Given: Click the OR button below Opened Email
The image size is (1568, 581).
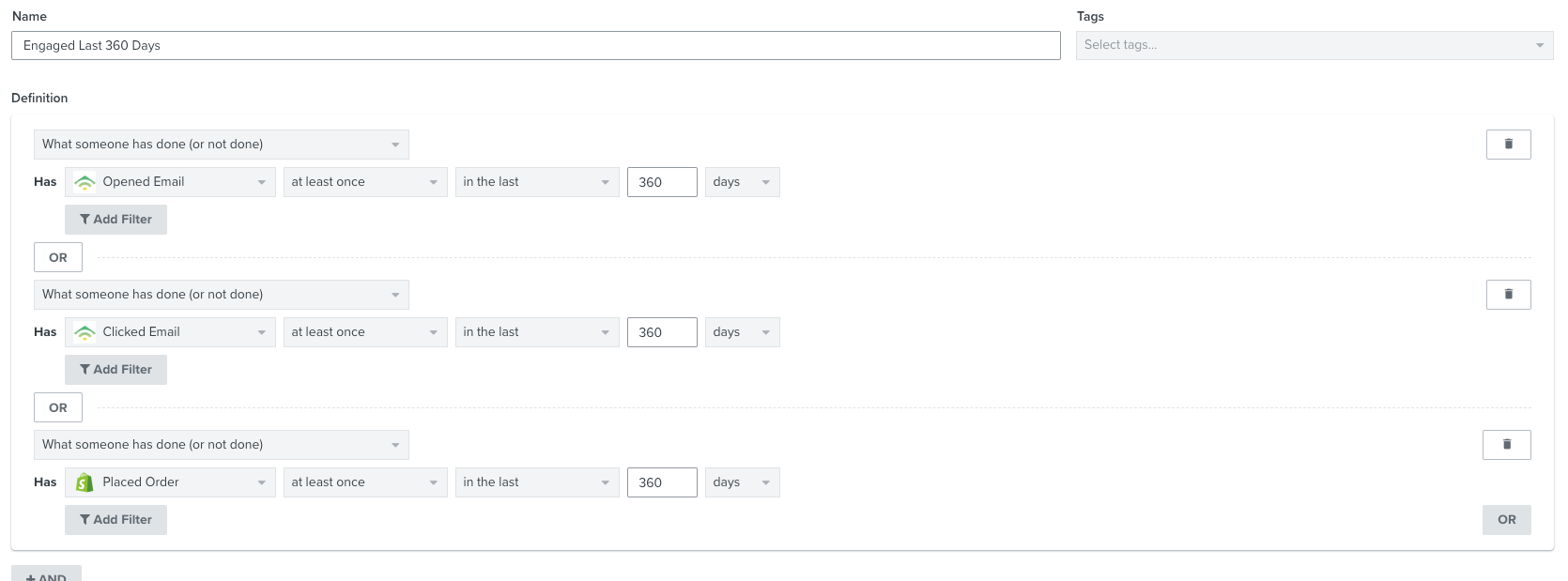Looking at the screenshot, I should [x=58, y=257].
